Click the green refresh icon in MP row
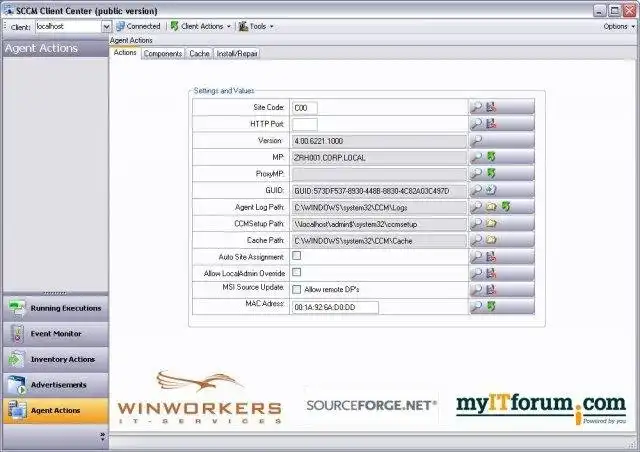 [x=491, y=156]
